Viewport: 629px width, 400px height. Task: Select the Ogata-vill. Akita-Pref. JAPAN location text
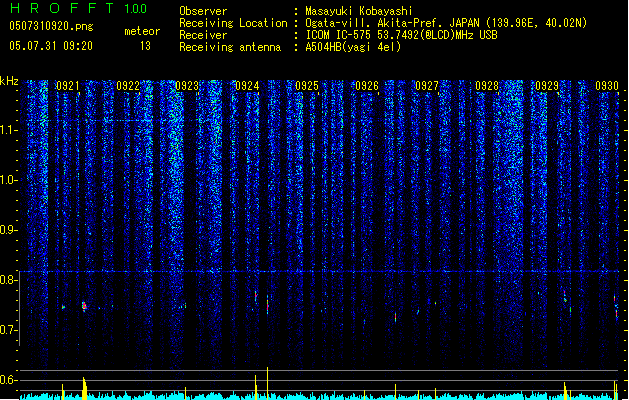point(446,23)
